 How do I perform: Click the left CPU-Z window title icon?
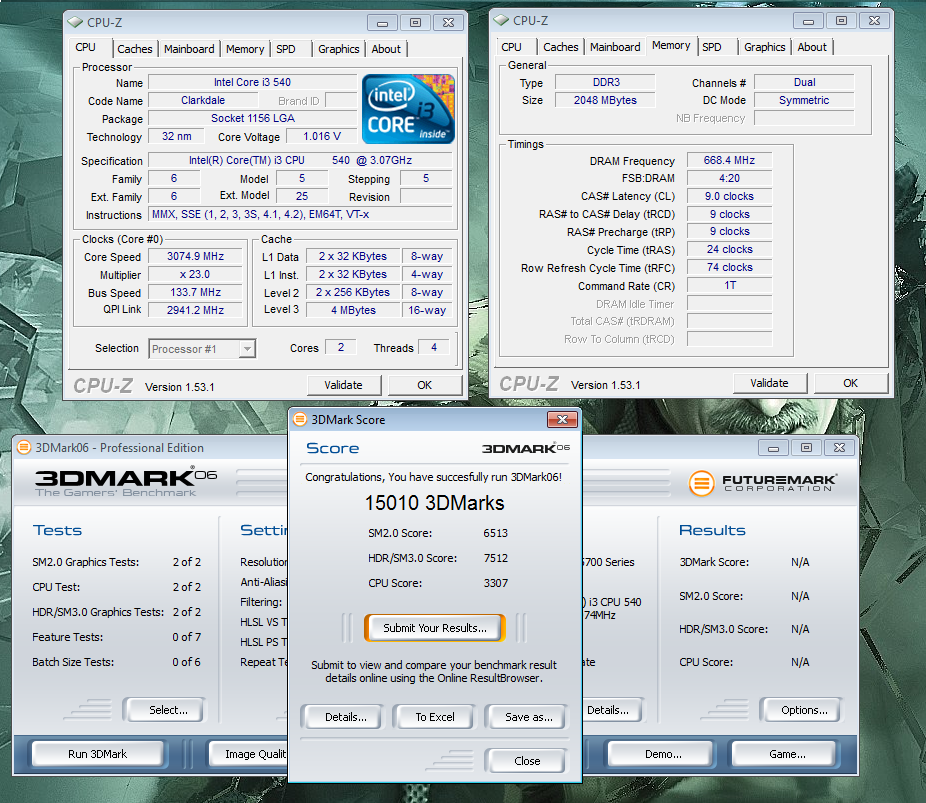click(x=75, y=22)
